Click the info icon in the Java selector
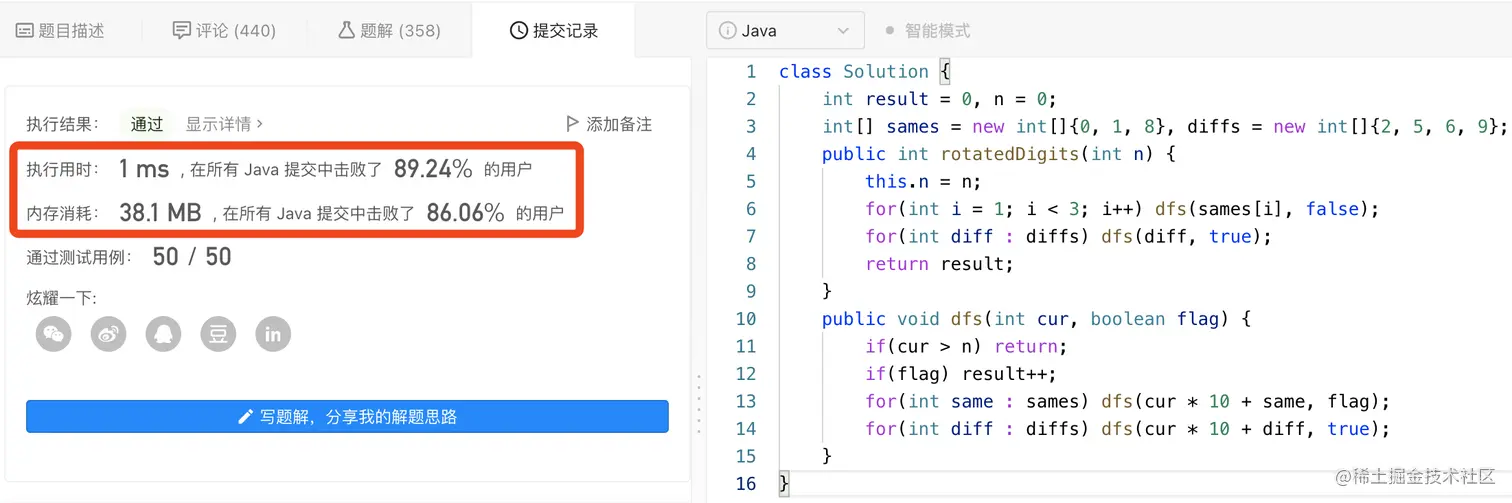The image size is (1512, 503). (728, 31)
